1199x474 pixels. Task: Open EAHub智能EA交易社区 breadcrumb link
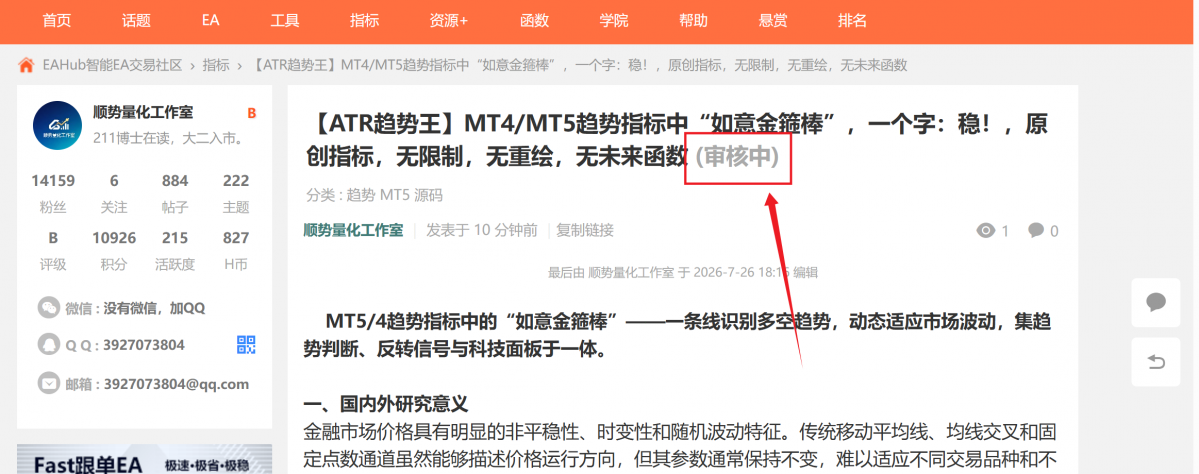point(112,66)
